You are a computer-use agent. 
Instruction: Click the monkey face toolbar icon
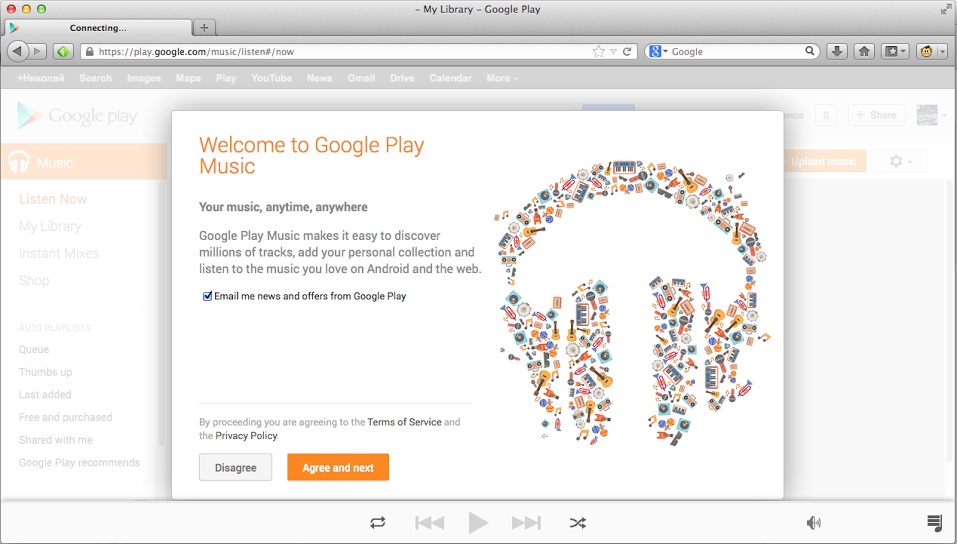click(x=926, y=51)
